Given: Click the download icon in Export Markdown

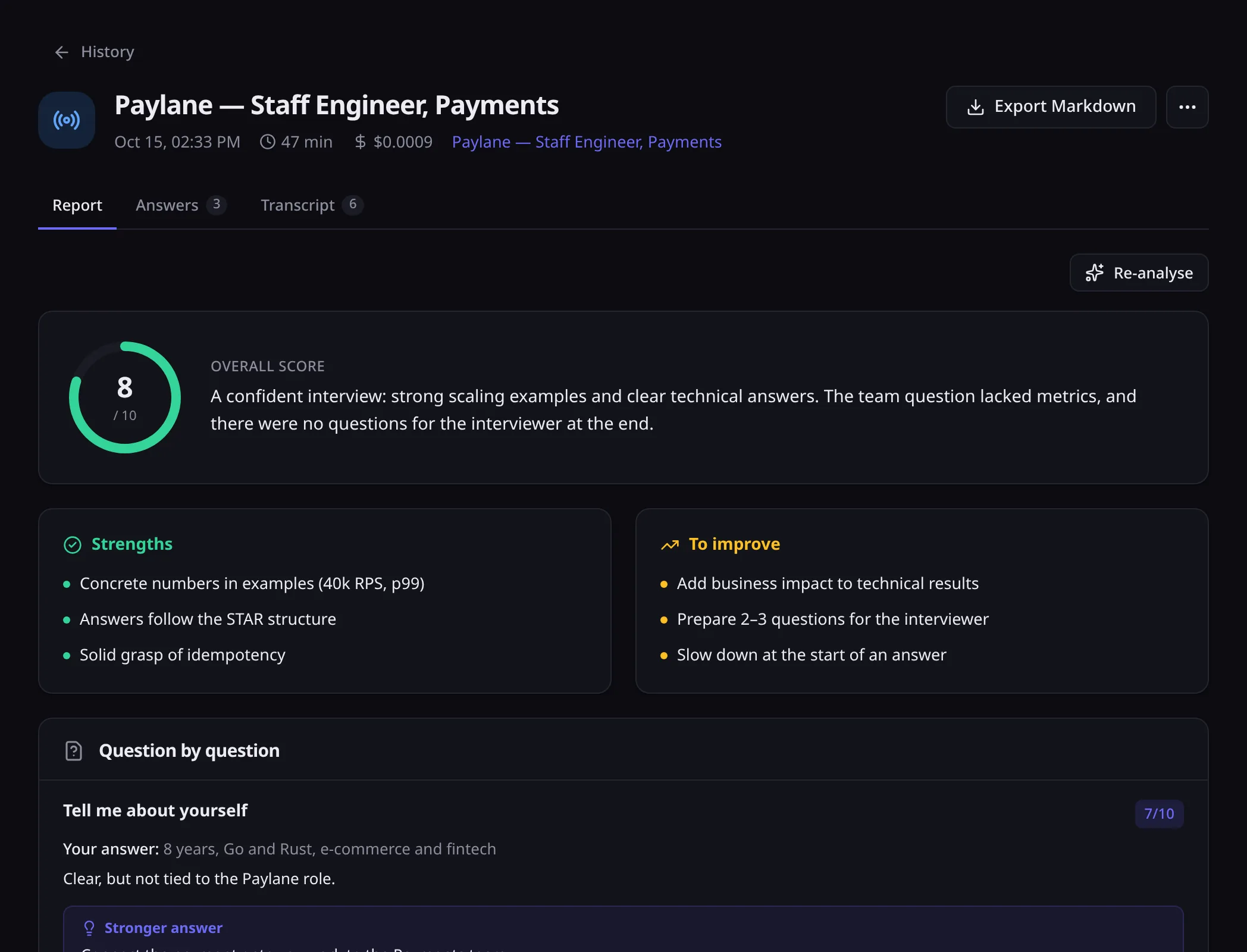Looking at the screenshot, I should tap(976, 107).
